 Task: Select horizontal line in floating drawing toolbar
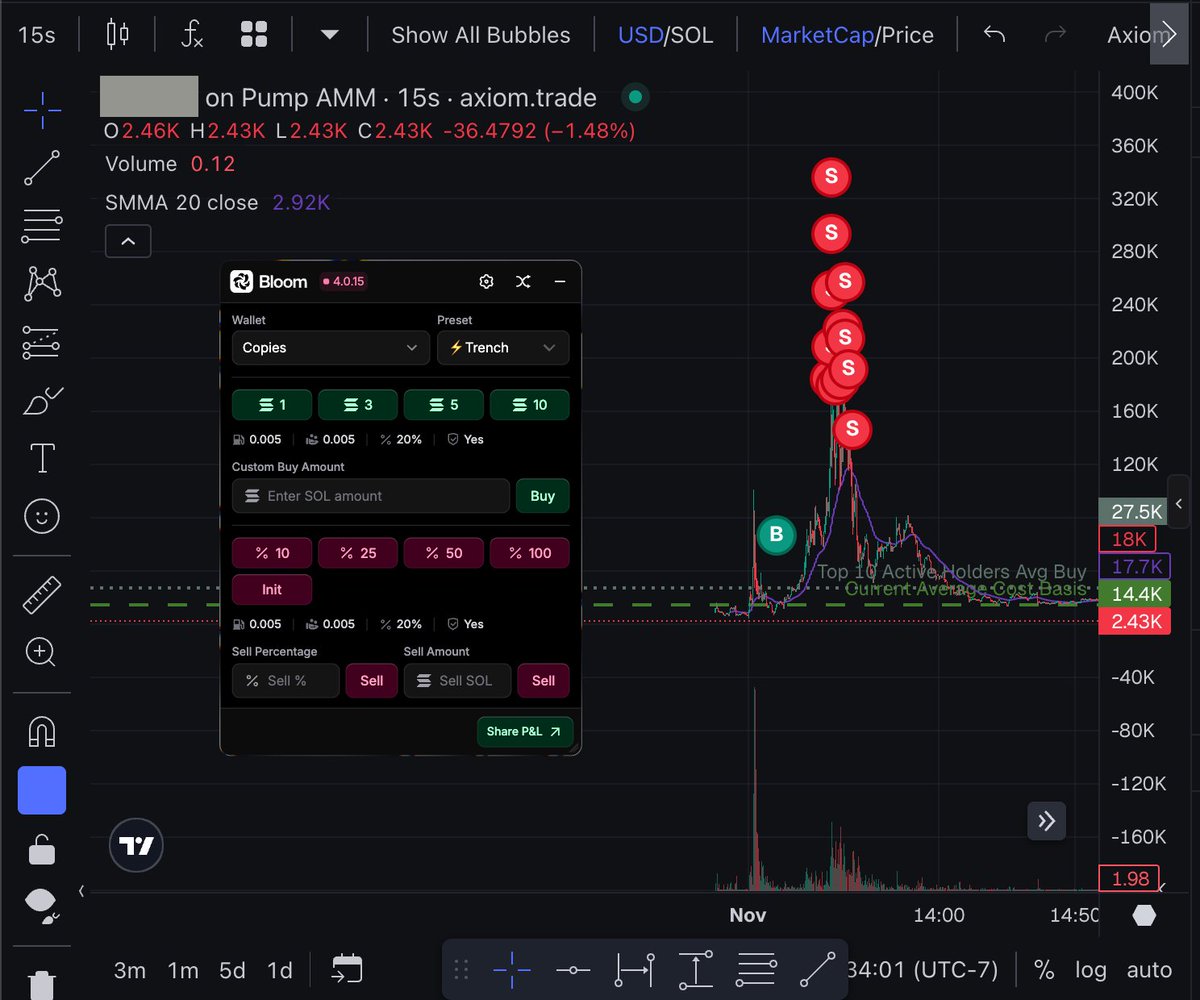573,969
